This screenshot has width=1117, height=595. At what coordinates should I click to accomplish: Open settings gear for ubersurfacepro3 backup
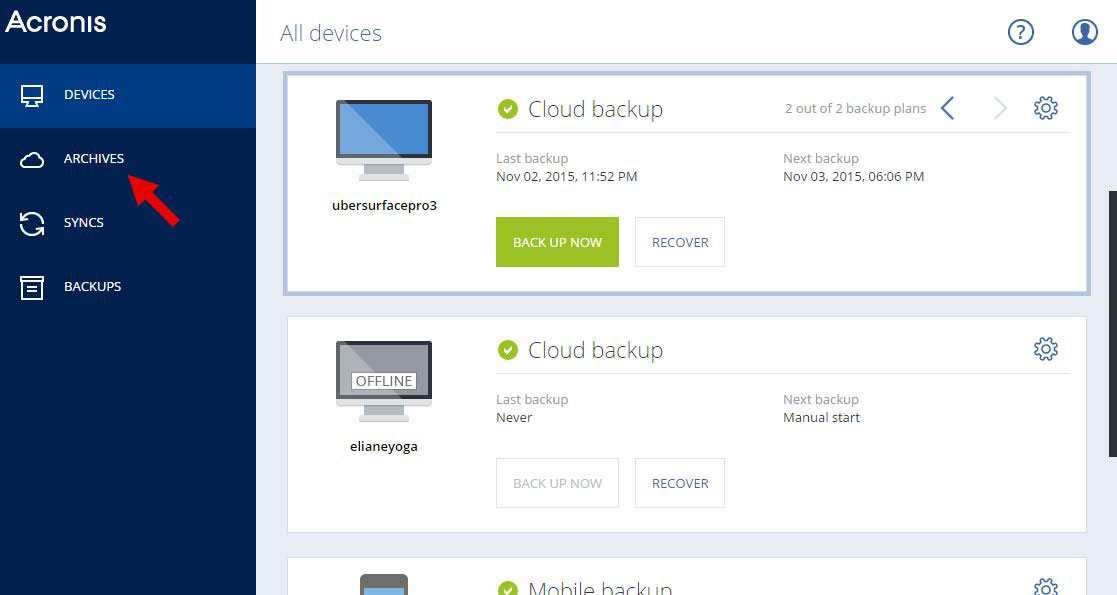pyautogui.click(x=1045, y=108)
